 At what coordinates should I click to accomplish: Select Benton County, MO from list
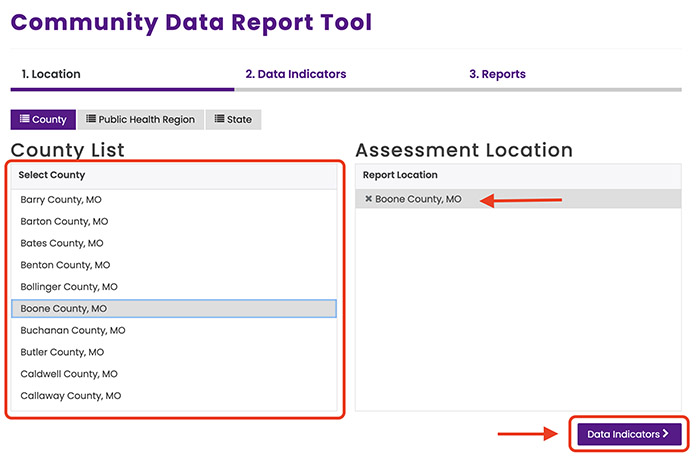(x=174, y=265)
